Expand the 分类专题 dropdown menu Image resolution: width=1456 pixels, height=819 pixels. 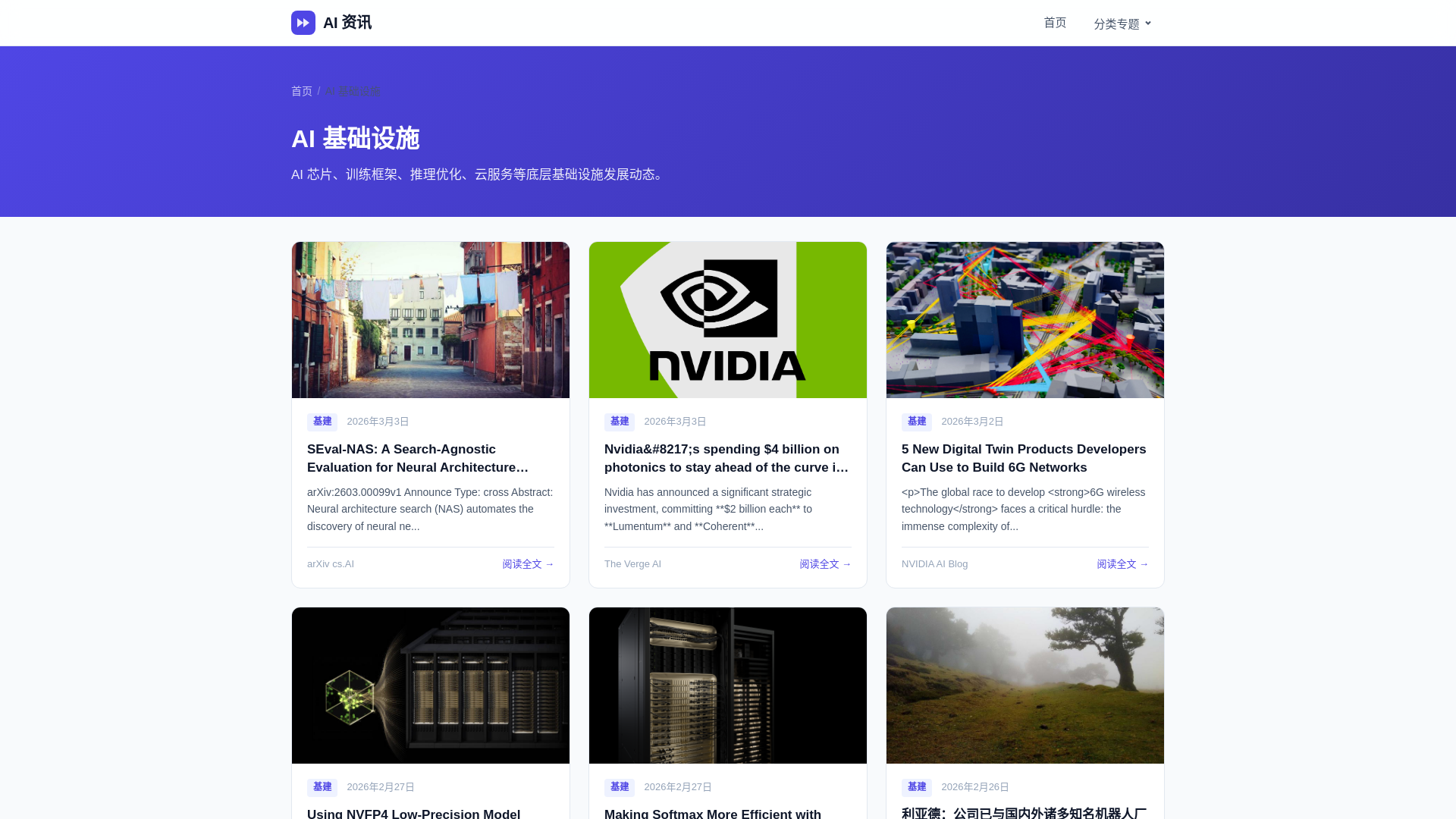click(1122, 24)
